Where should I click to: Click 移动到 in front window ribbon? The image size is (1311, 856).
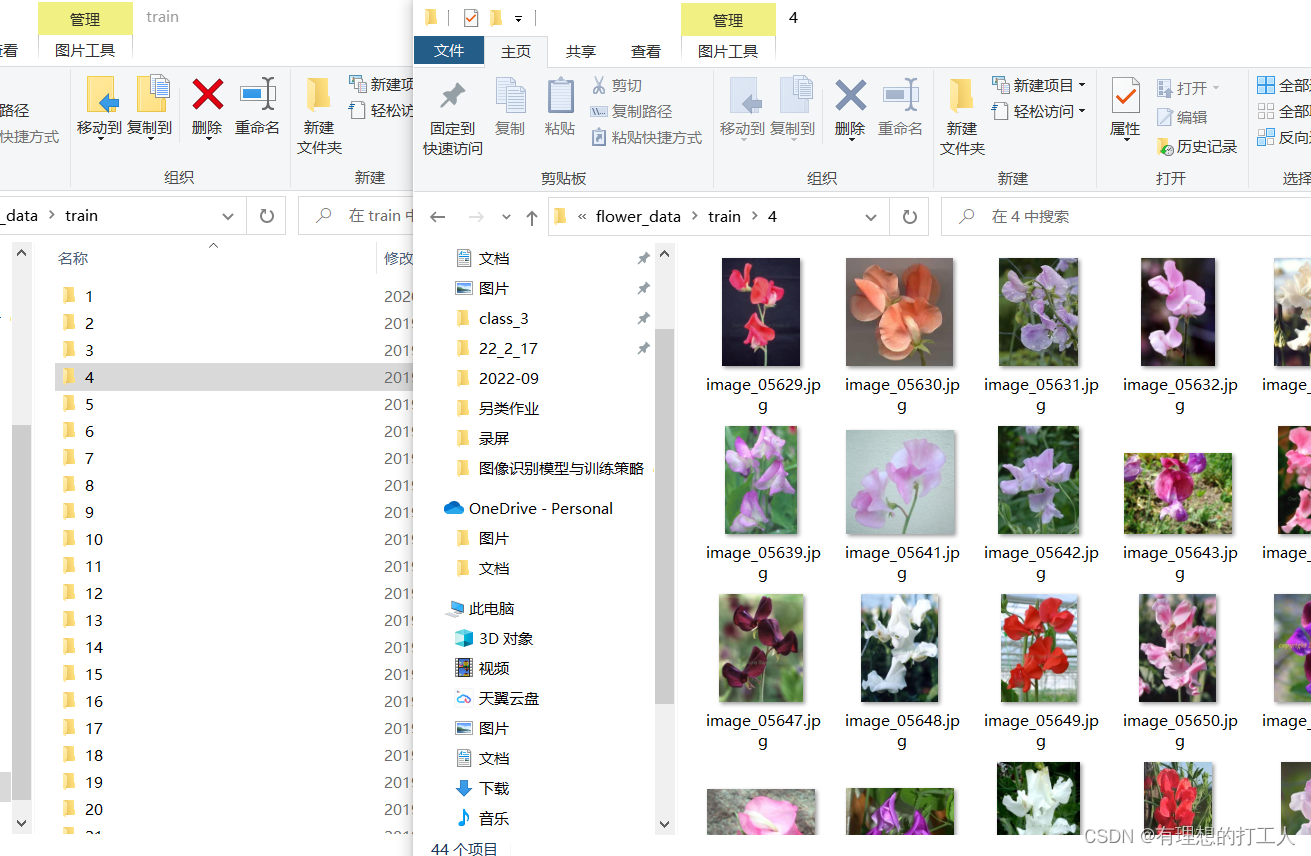[x=742, y=107]
